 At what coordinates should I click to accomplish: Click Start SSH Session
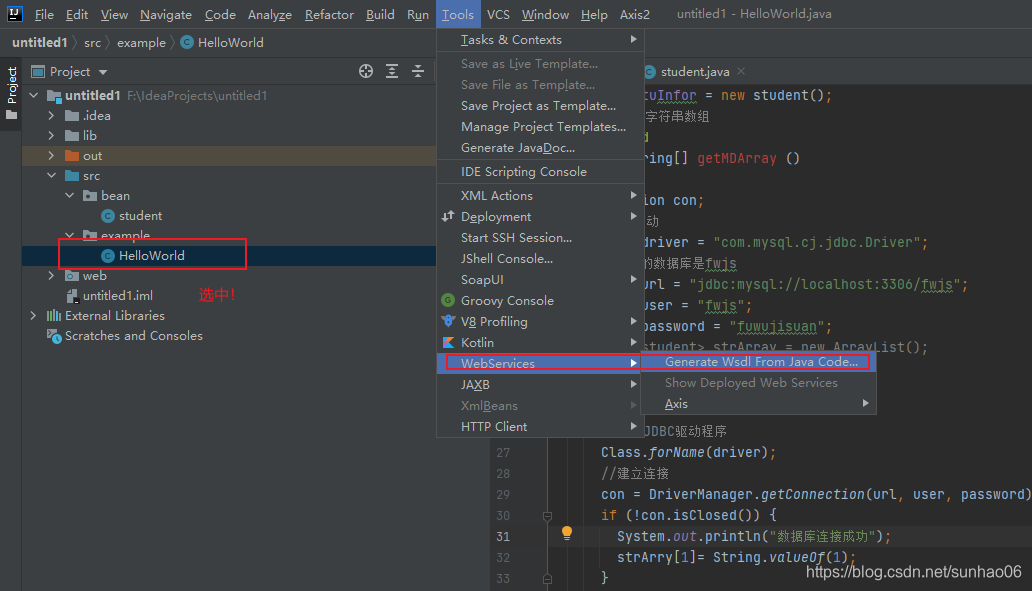540,238
